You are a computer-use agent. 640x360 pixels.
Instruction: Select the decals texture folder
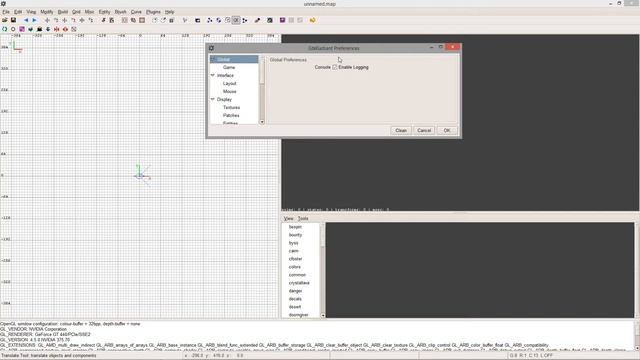click(295, 299)
